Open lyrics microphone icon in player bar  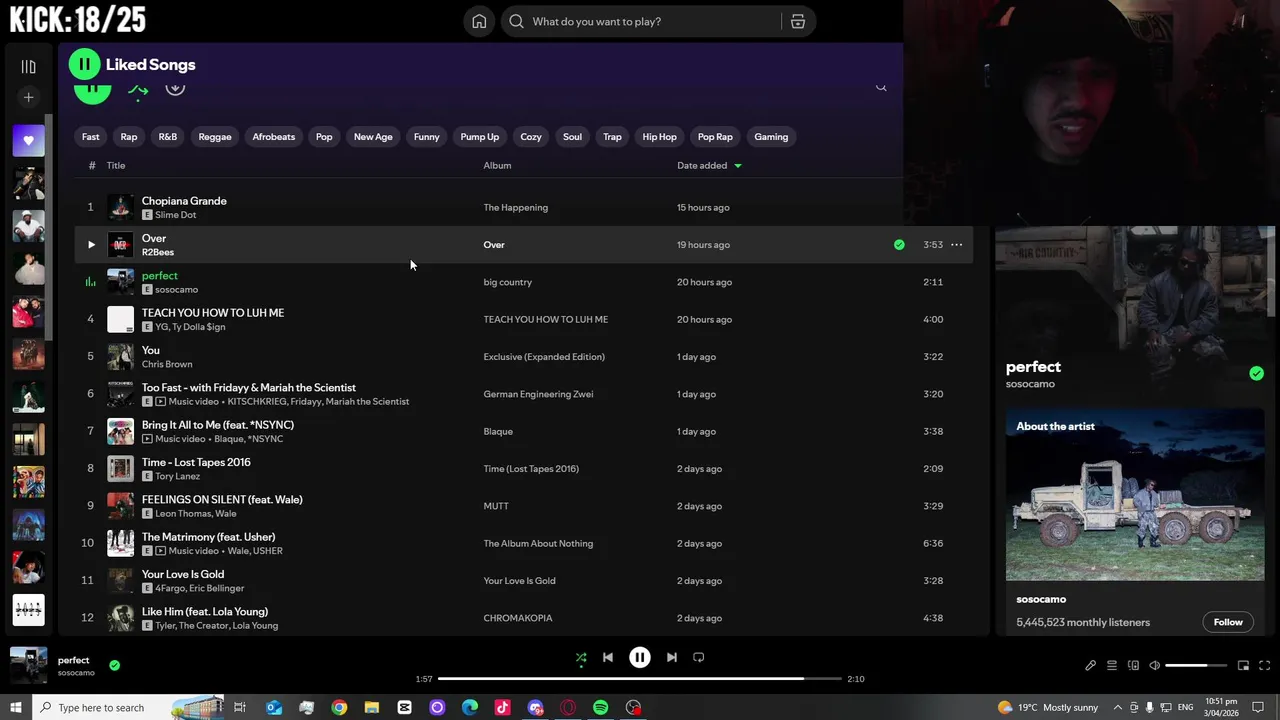click(x=1090, y=666)
